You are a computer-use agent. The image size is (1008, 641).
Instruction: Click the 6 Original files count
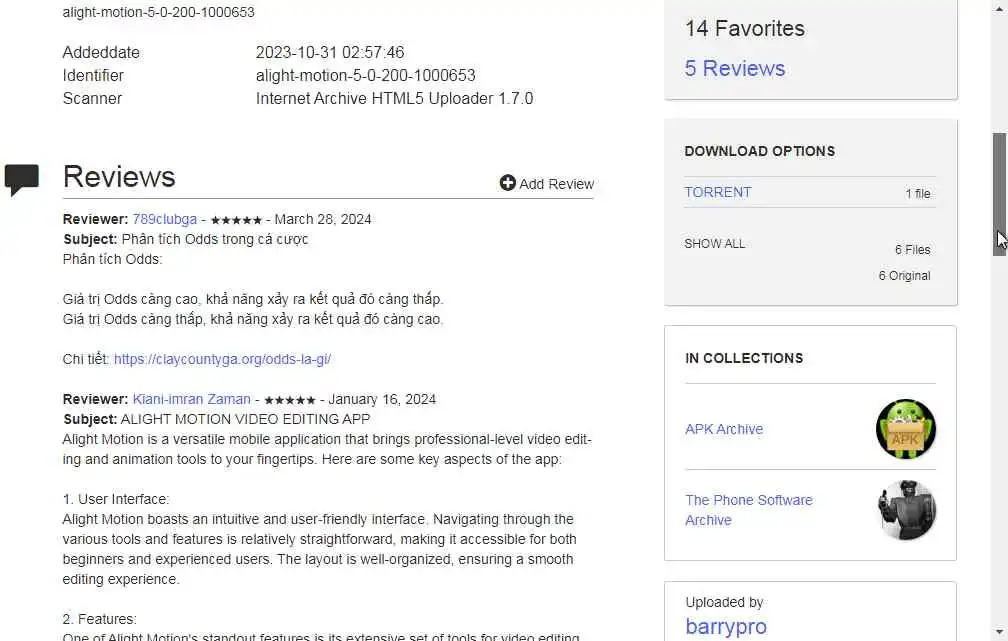click(904, 276)
